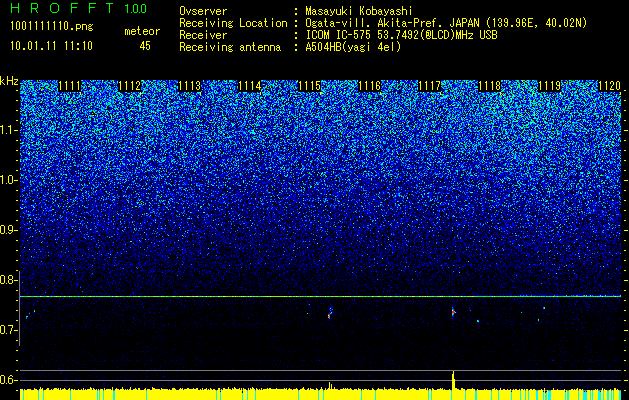Image resolution: width=629 pixels, height=400 pixels.
Task: Select the 1120 time marker
Action: coord(609,86)
